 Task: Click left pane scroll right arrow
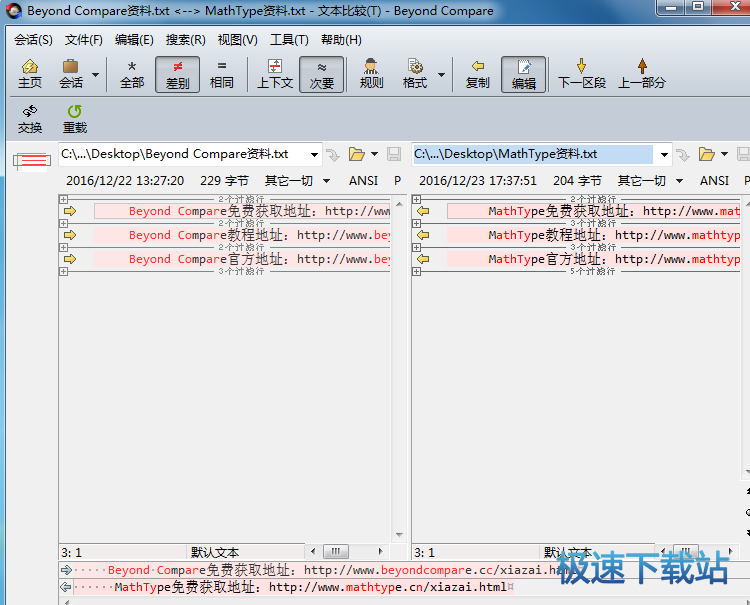tap(380, 551)
